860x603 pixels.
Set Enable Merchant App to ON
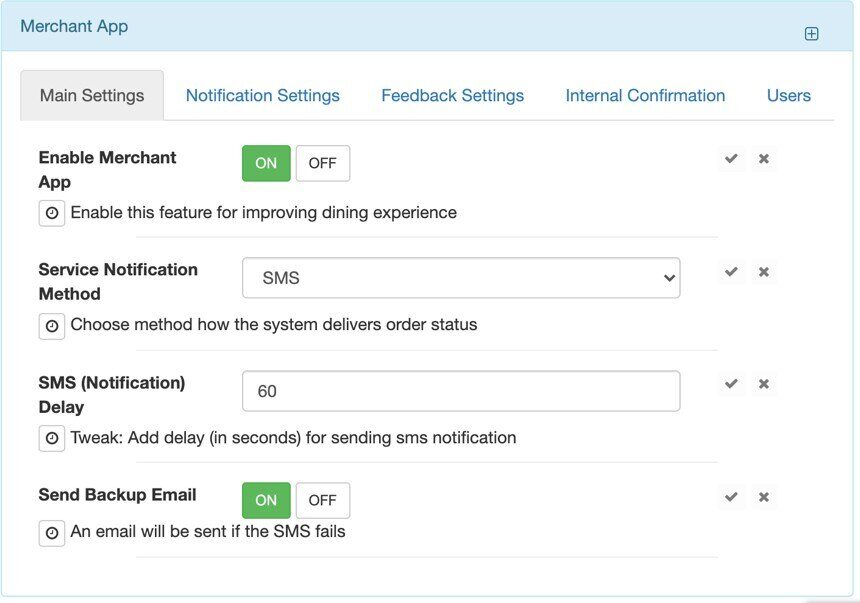click(266, 164)
